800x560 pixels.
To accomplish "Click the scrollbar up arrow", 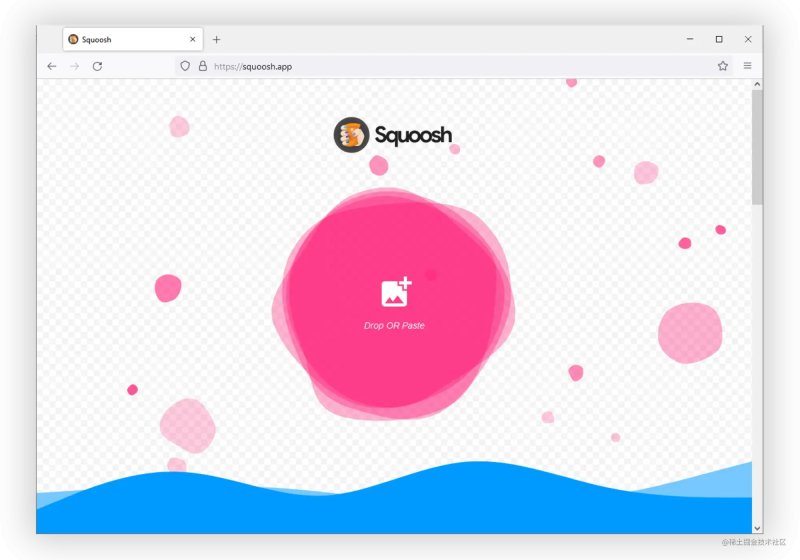I will [757, 84].
